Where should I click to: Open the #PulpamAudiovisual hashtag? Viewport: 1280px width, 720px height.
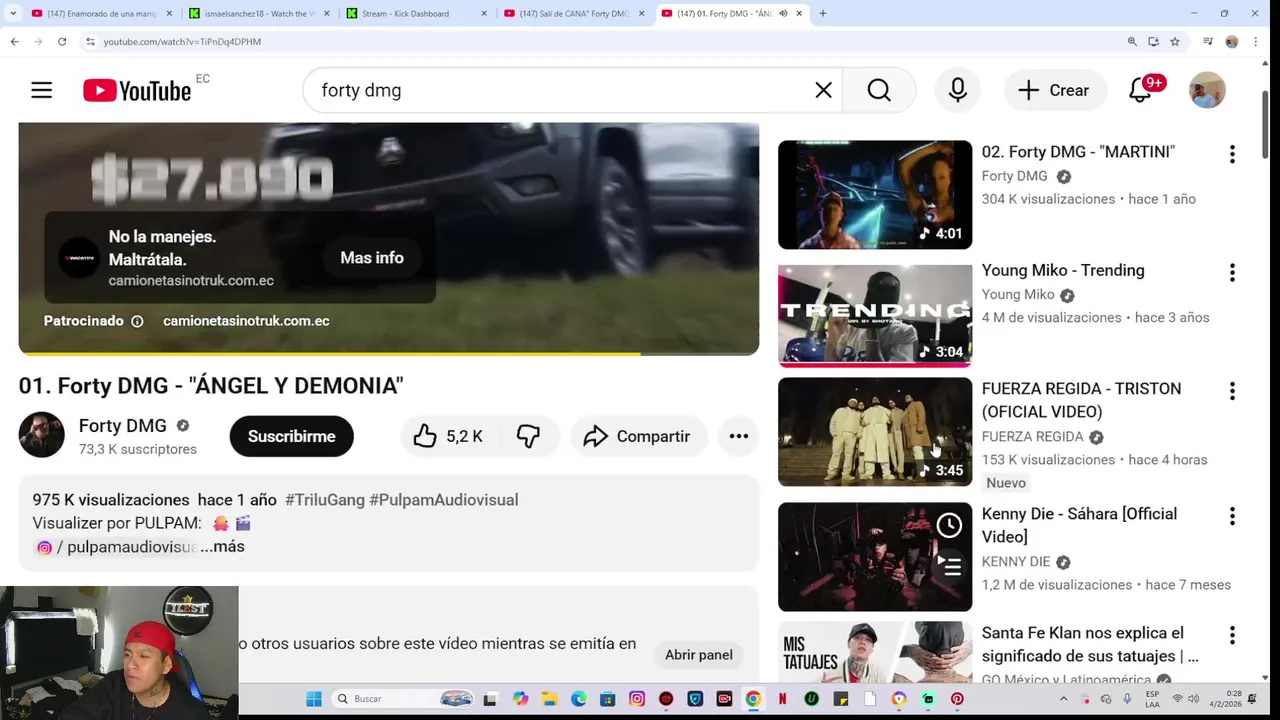(x=443, y=500)
